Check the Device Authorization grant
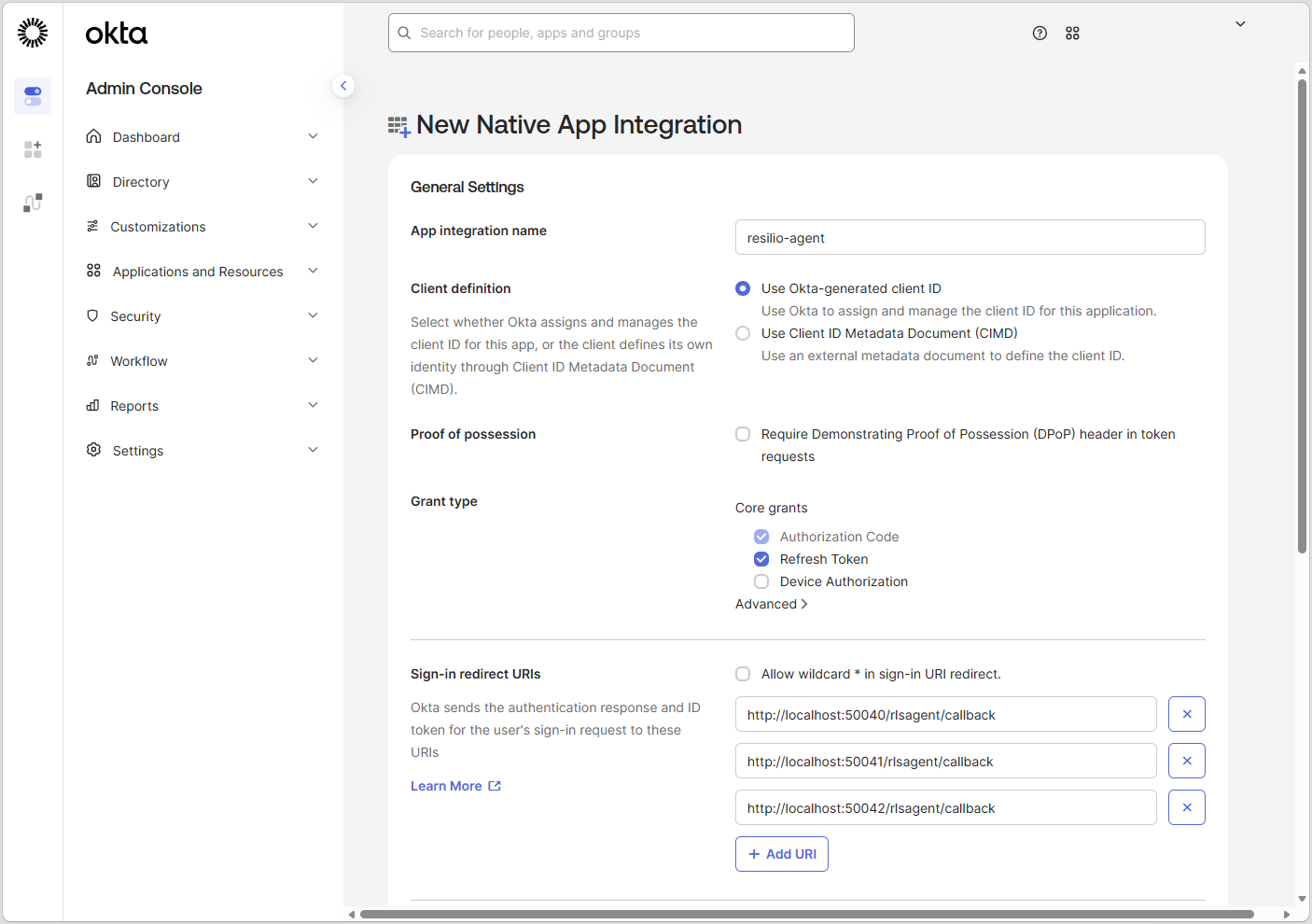 (x=761, y=581)
